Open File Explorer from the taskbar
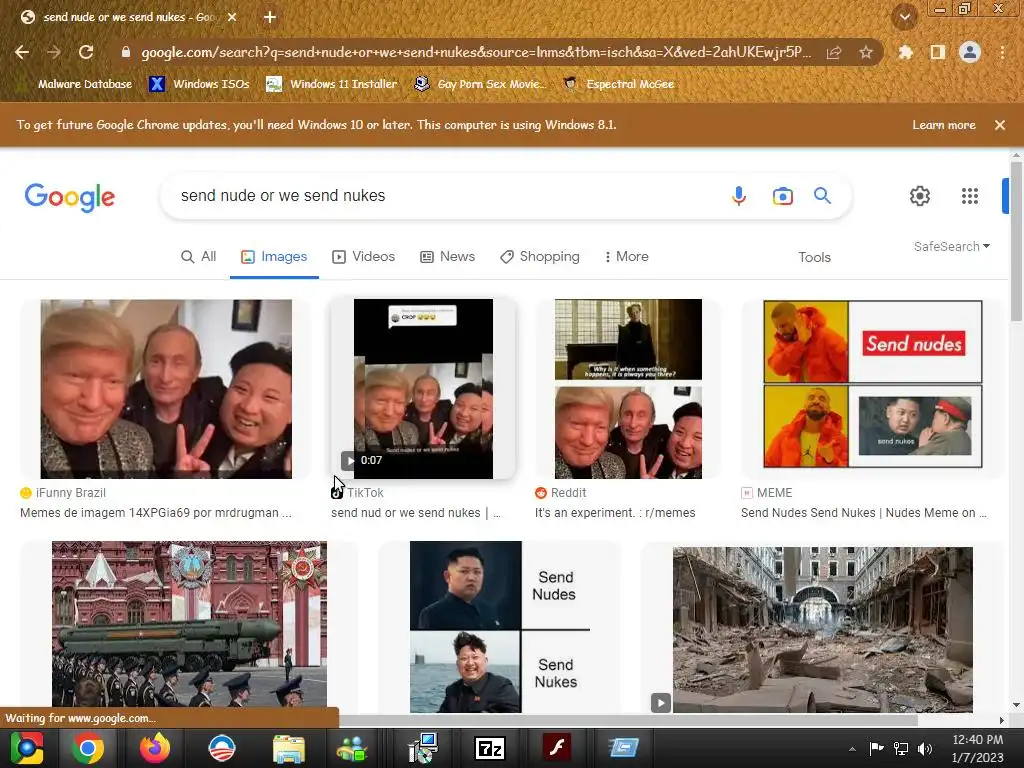The width and height of the screenshot is (1024, 768). click(x=289, y=749)
